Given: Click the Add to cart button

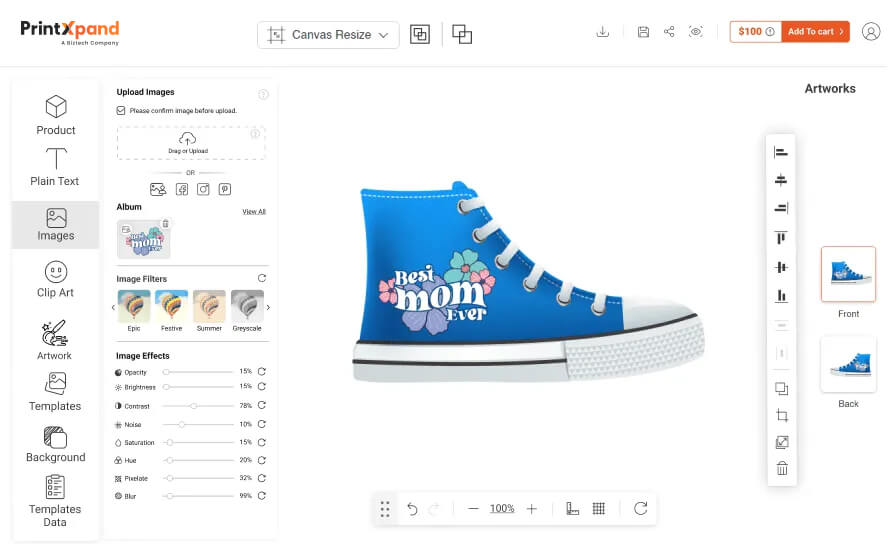Looking at the screenshot, I should 815,32.
